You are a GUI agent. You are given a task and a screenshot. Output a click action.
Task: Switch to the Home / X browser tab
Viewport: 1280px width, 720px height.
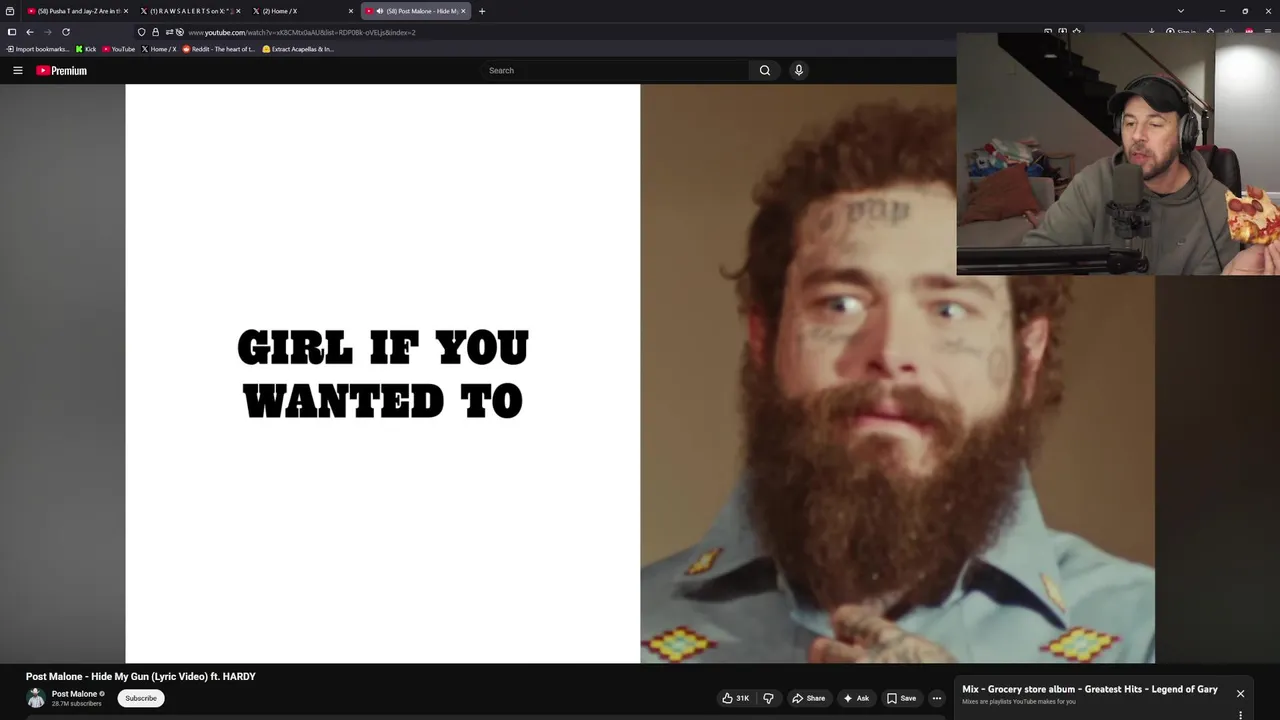tap(300, 11)
